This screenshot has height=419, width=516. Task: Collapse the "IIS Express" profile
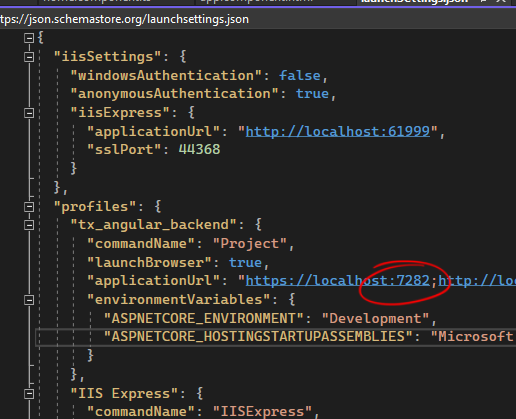(x=29, y=394)
